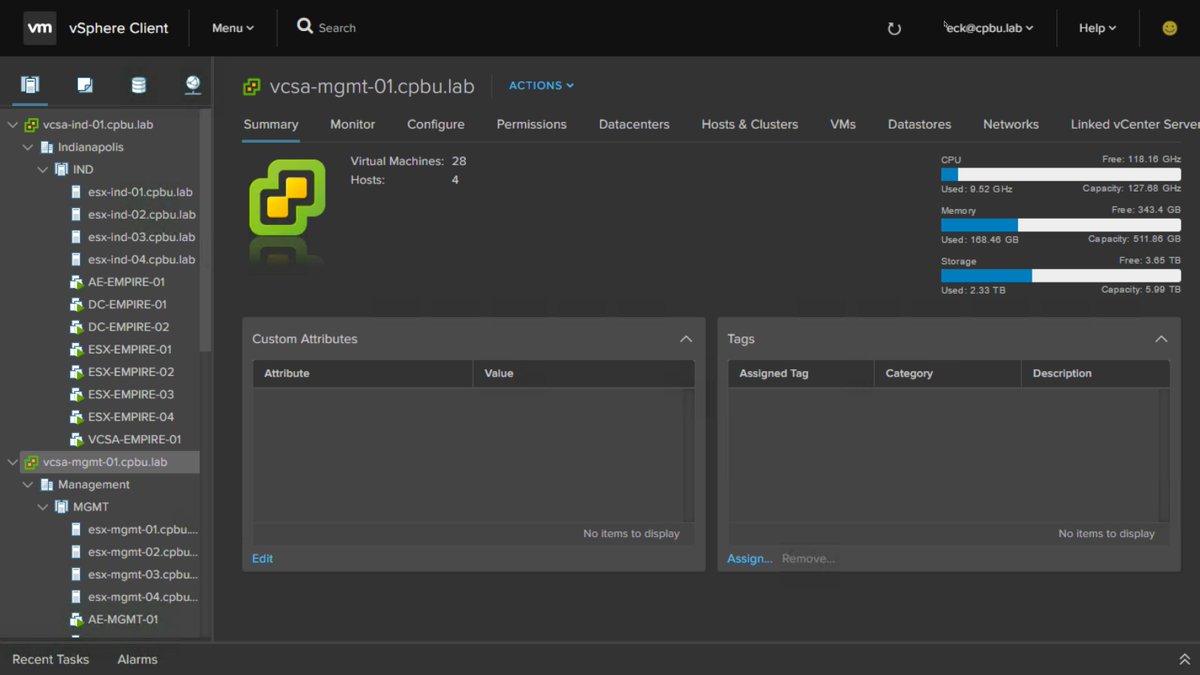The width and height of the screenshot is (1200, 675).
Task: Select ESX-EMPIRE-01 in the tree
Action: [x=130, y=349]
